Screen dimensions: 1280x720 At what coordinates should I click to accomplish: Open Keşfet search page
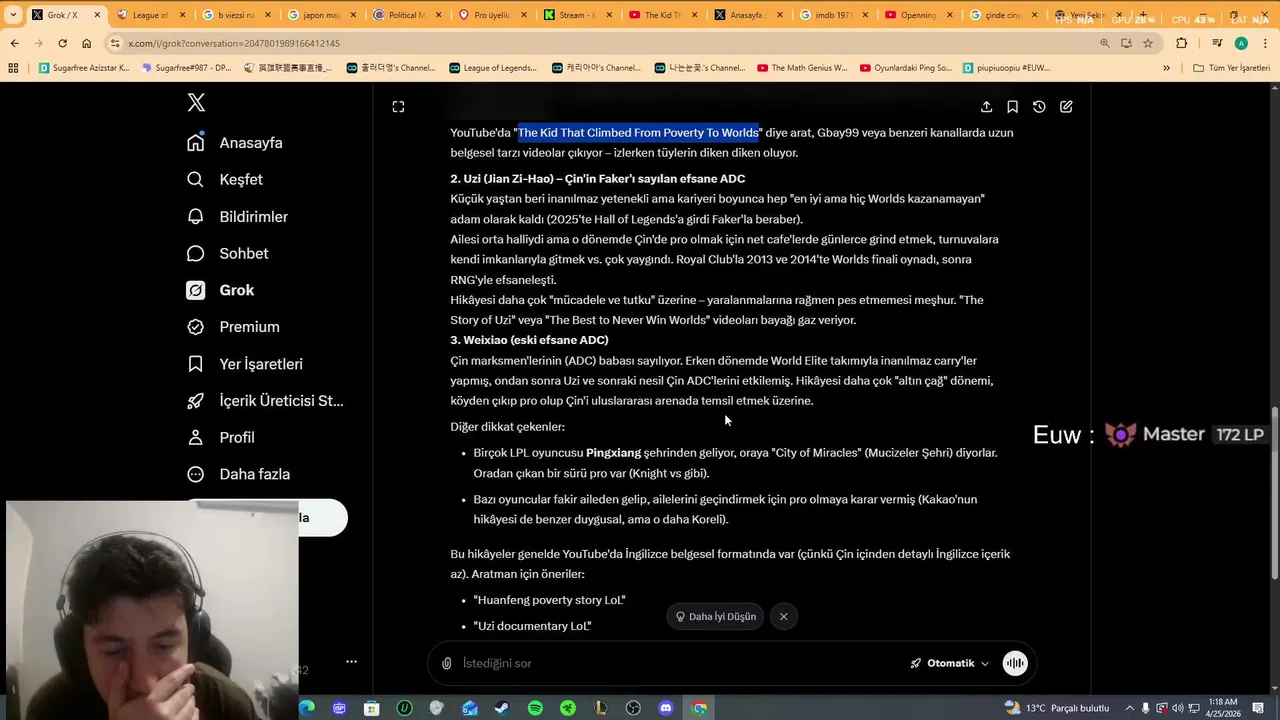225,180
